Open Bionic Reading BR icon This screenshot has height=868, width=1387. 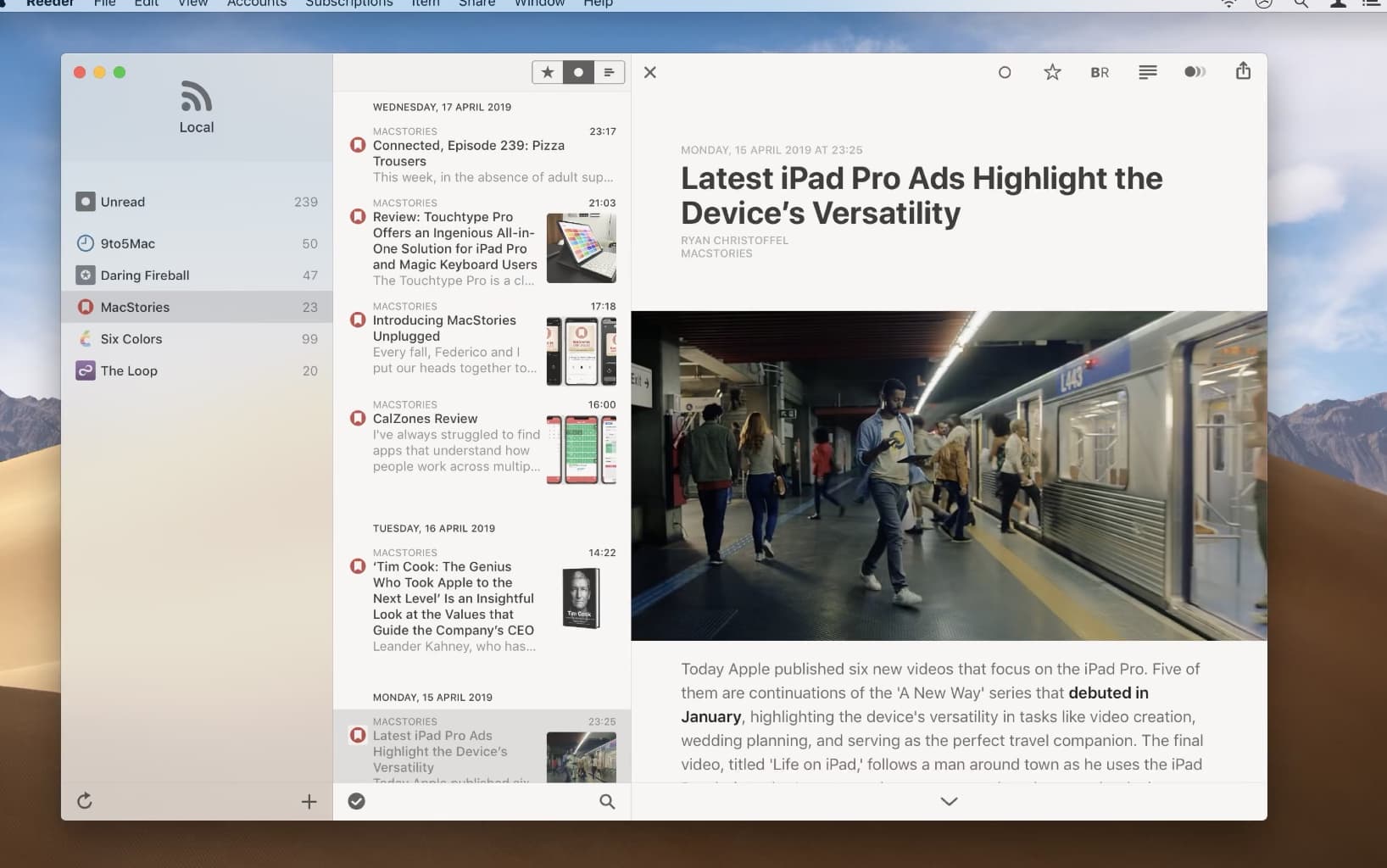coord(1100,73)
